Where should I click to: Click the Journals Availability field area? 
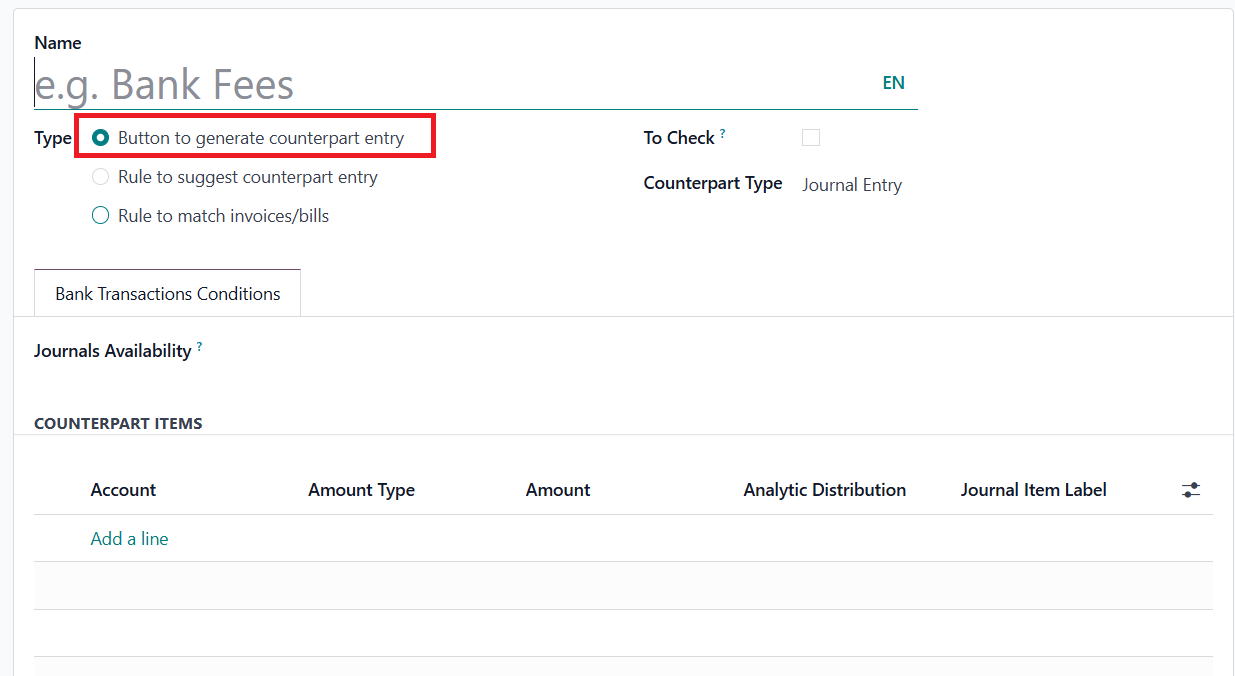click(600, 351)
